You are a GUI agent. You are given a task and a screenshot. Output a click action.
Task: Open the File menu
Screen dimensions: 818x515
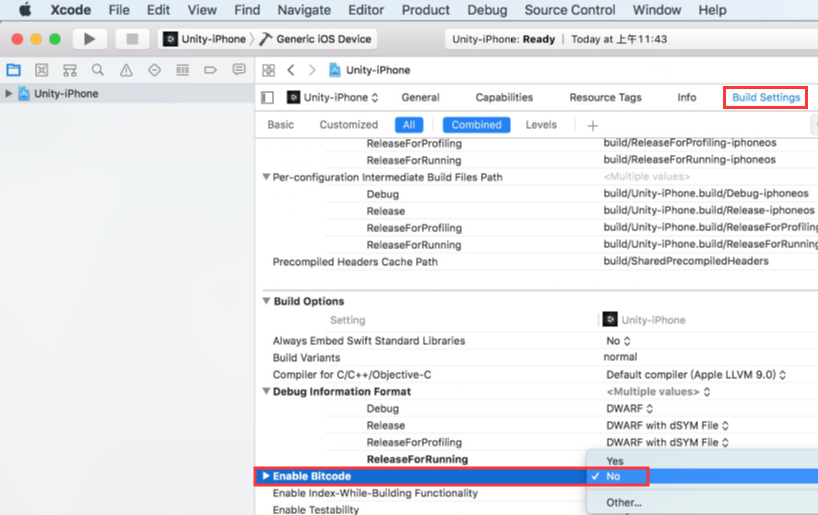coord(119,10)
